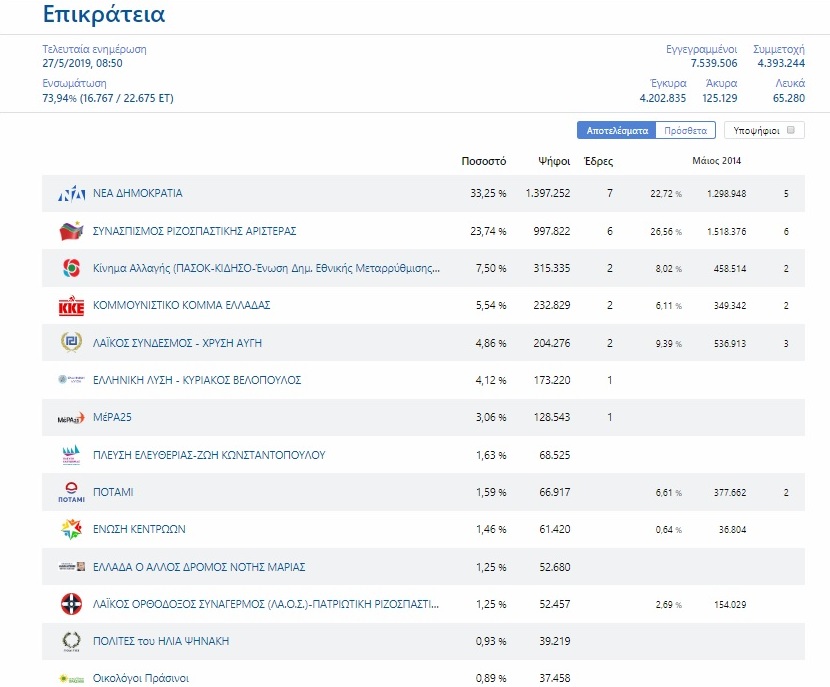
Task: Click the Εγγεγραμμένοι value 7.539.506
Action: (x=714, y=63)
